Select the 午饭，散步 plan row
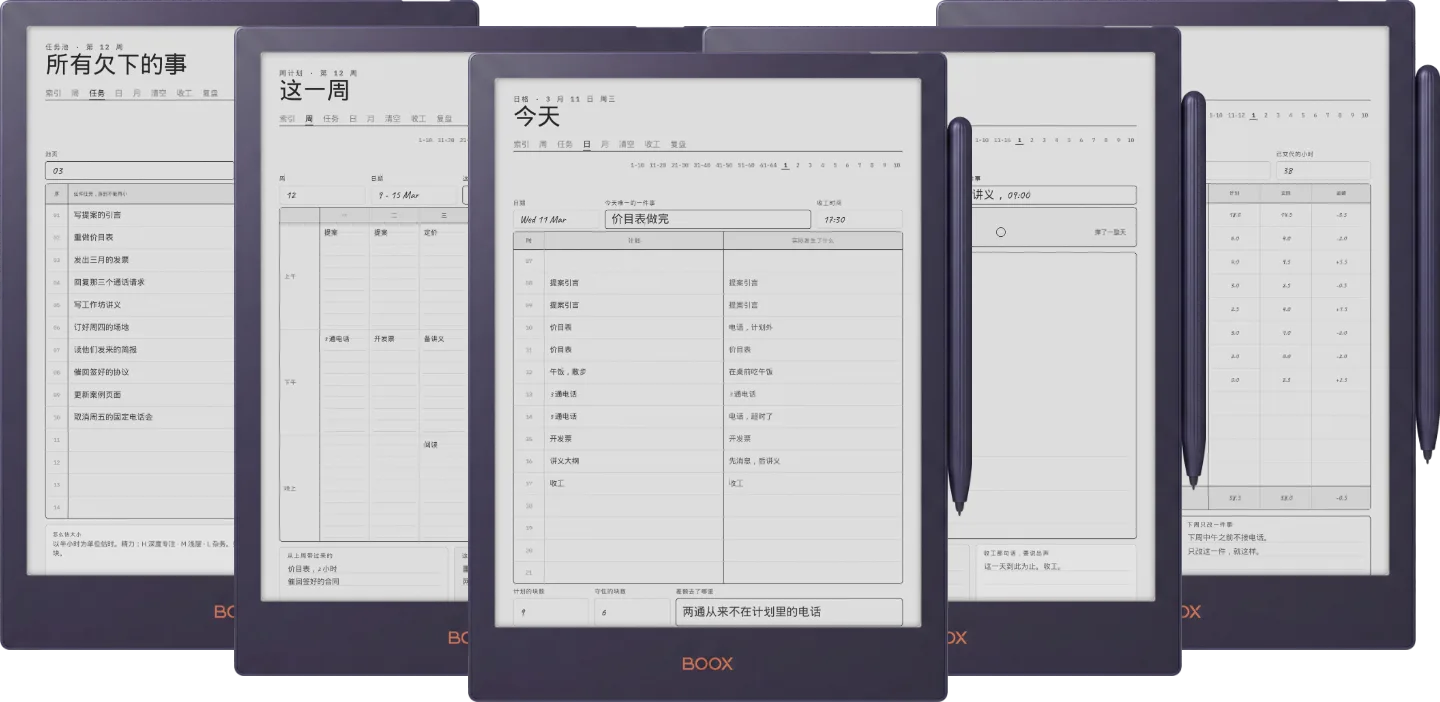This screenshot has width=1440, height=702. [634, 372]
